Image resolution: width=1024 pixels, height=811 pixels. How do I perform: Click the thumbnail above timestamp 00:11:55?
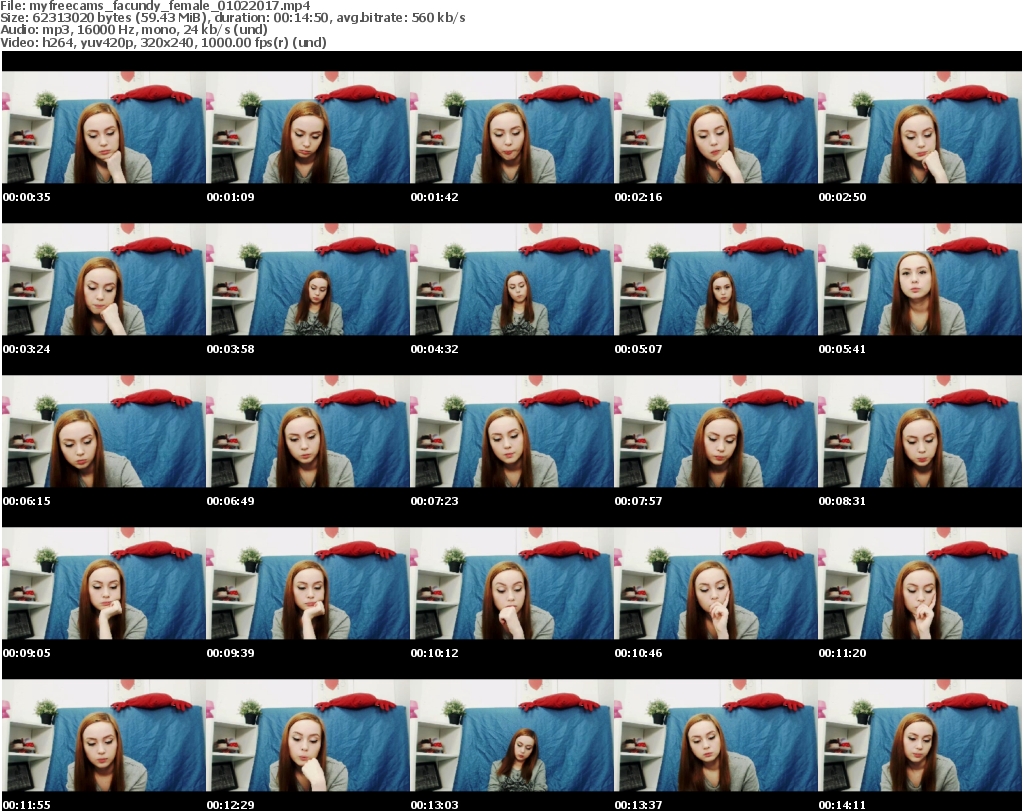click(104, 736)
